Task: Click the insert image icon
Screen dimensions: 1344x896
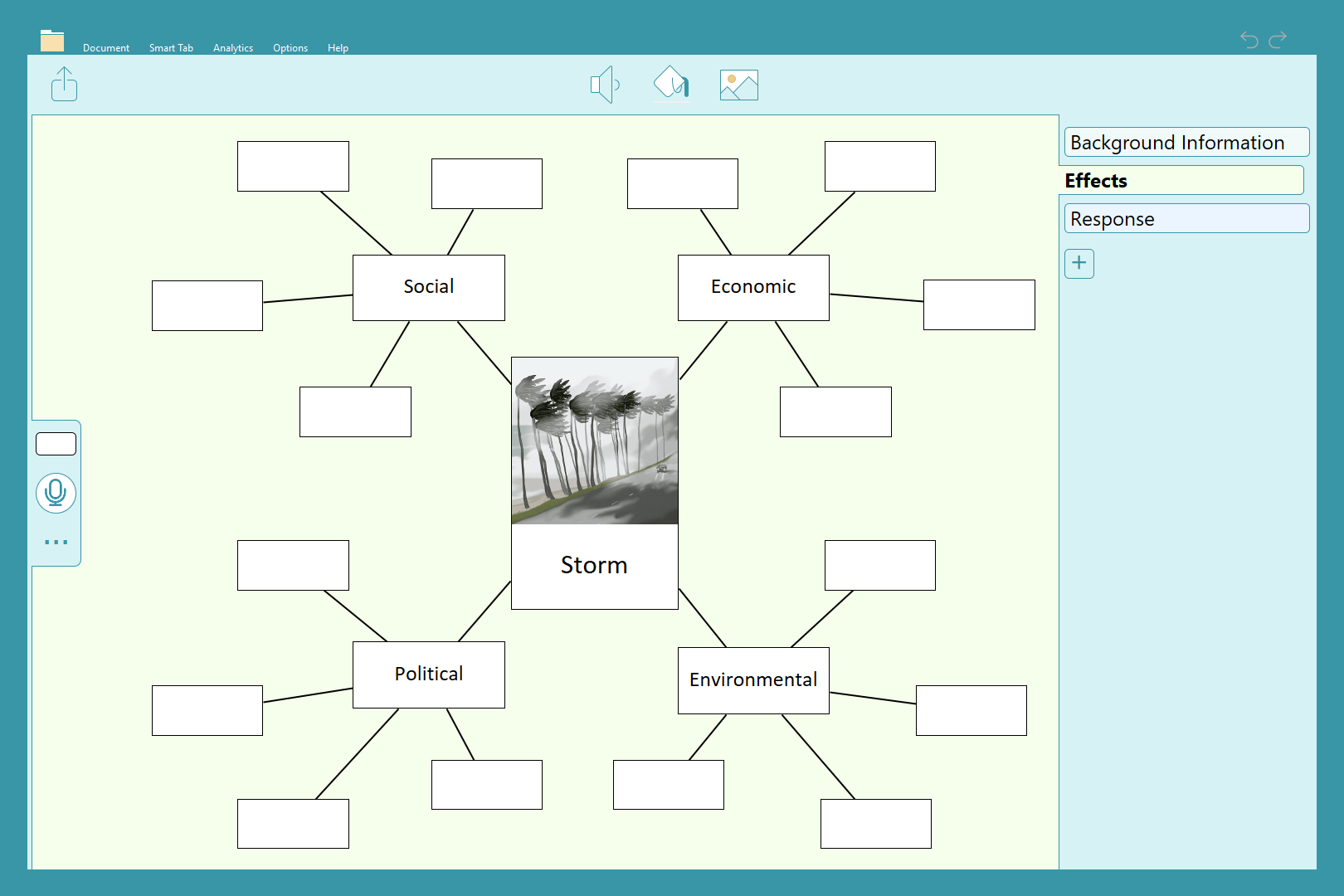Action: (x=738, y=85)
